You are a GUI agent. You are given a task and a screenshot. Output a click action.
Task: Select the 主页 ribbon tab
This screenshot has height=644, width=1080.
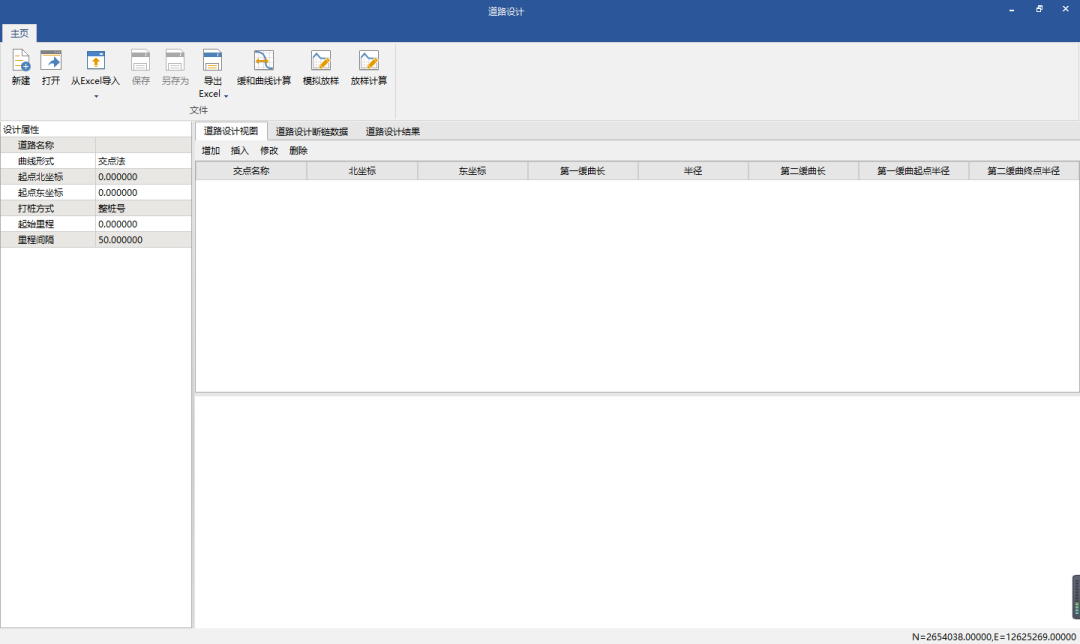point(19,34)
